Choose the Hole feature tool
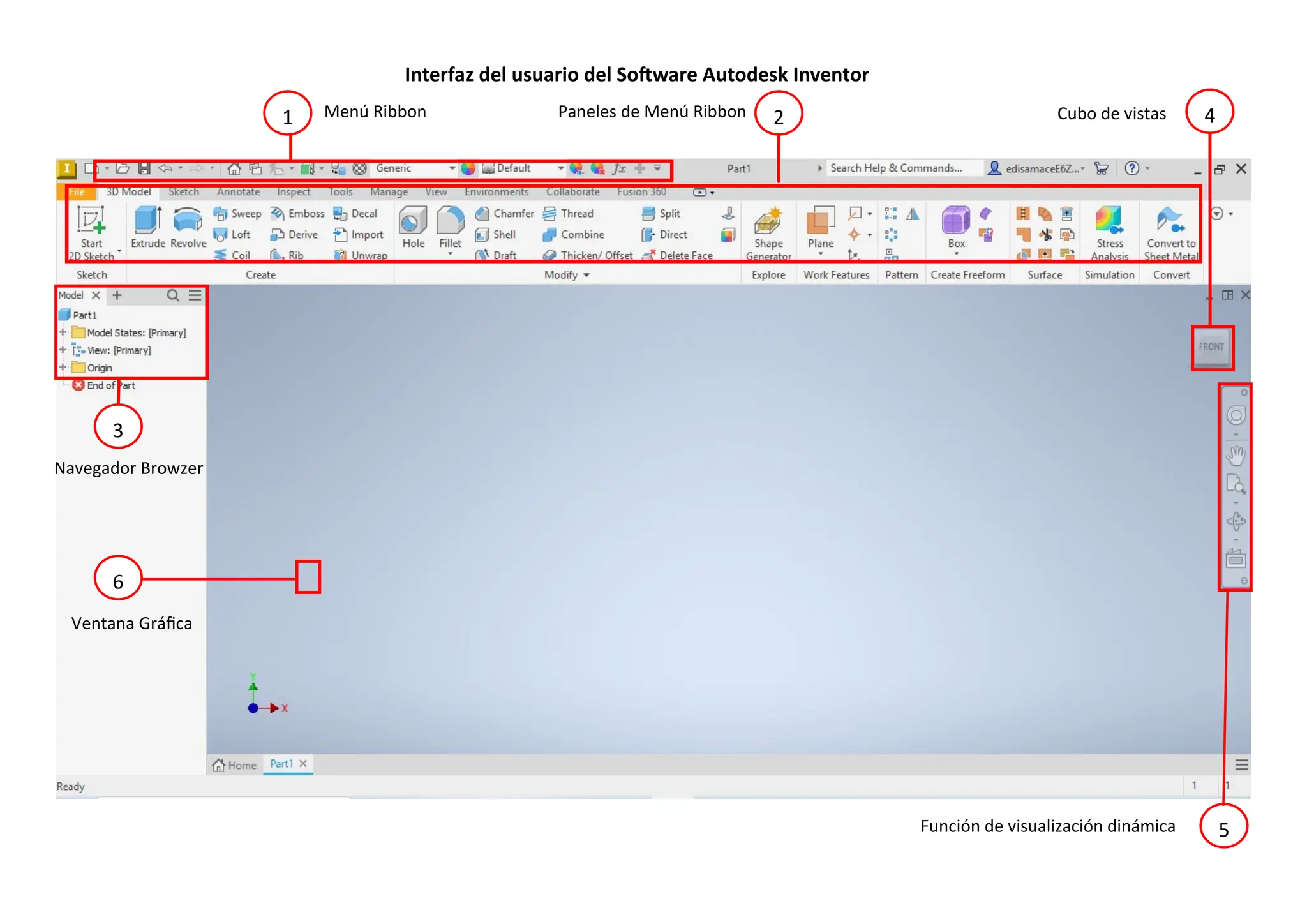The height and width of the screenshot is (924, 1307). point(414,227)
